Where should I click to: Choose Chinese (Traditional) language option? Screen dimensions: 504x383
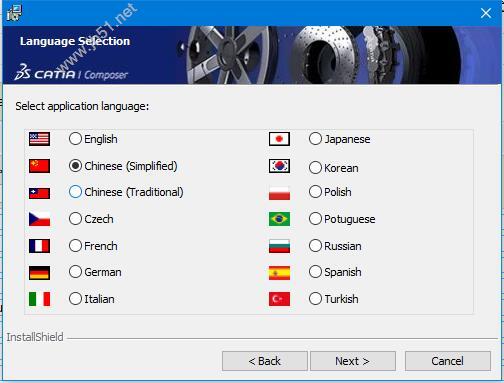point(75,192)
